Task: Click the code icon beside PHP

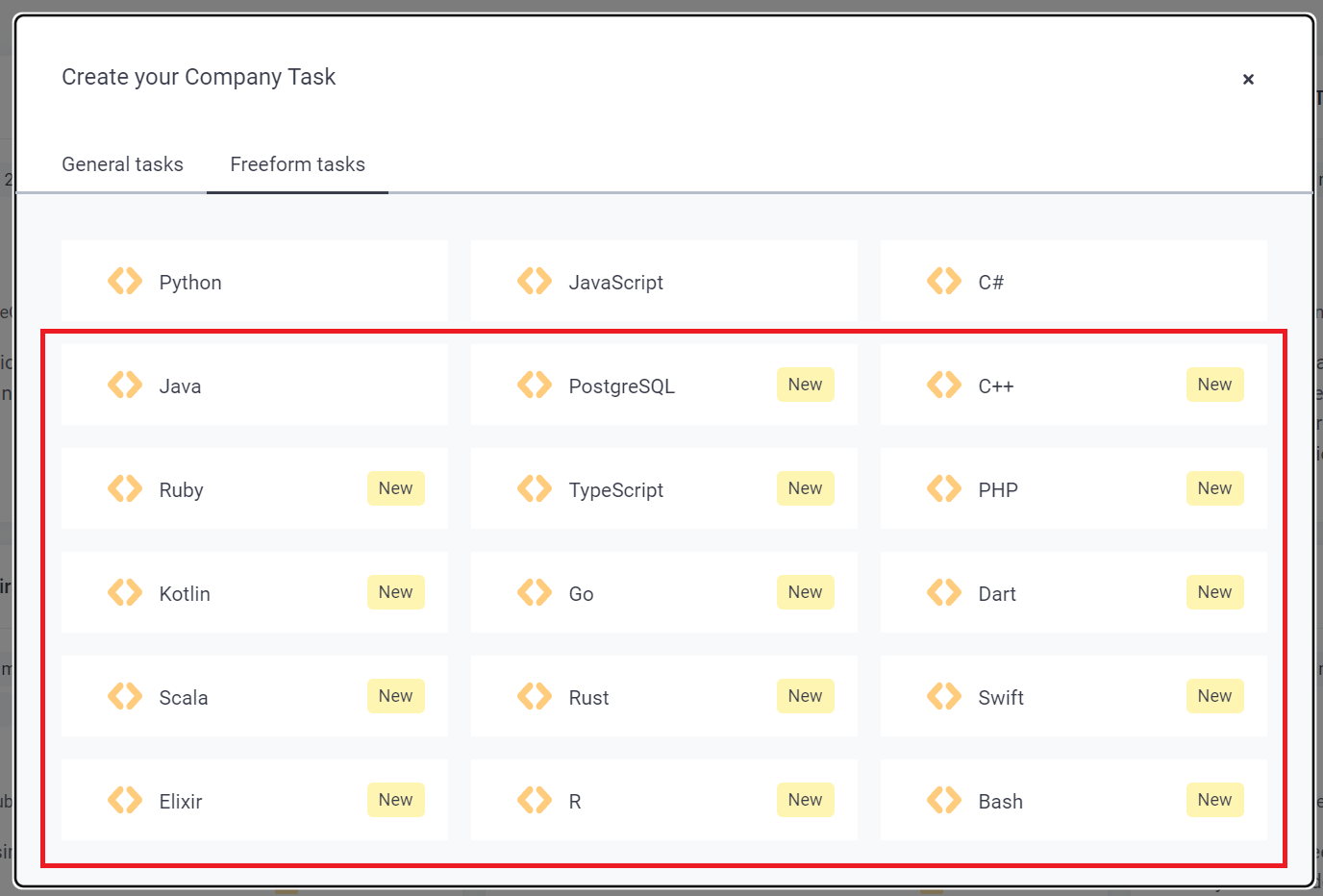Action: (944, 488)
